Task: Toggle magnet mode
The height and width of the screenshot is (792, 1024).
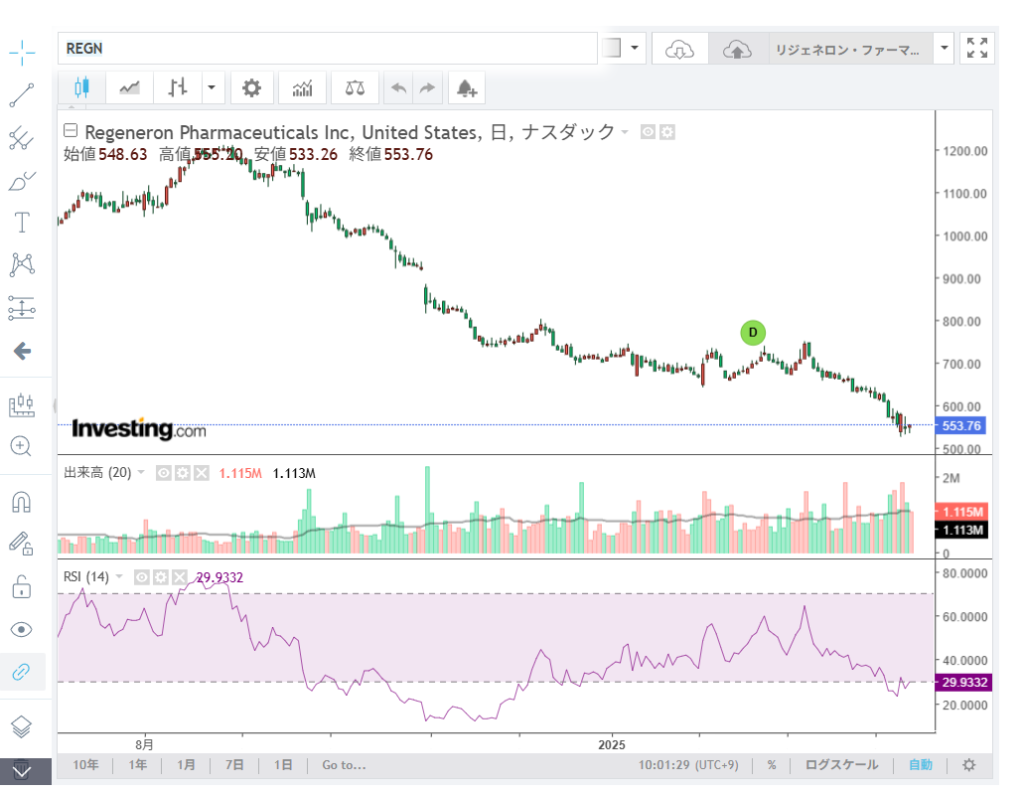Action: click(22, 502)
